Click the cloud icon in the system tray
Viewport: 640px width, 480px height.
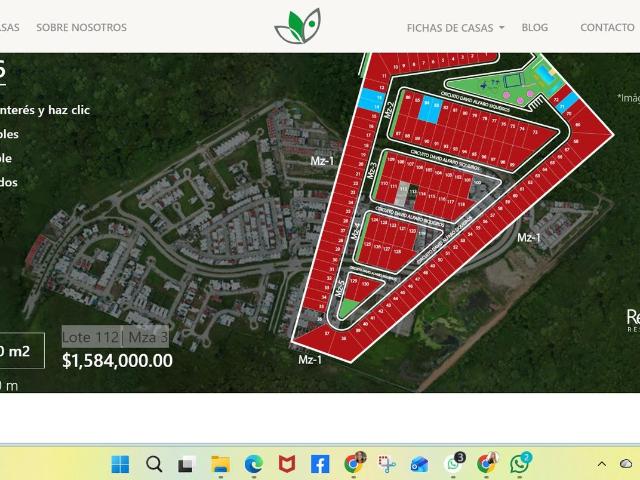[x=626, y=464]
